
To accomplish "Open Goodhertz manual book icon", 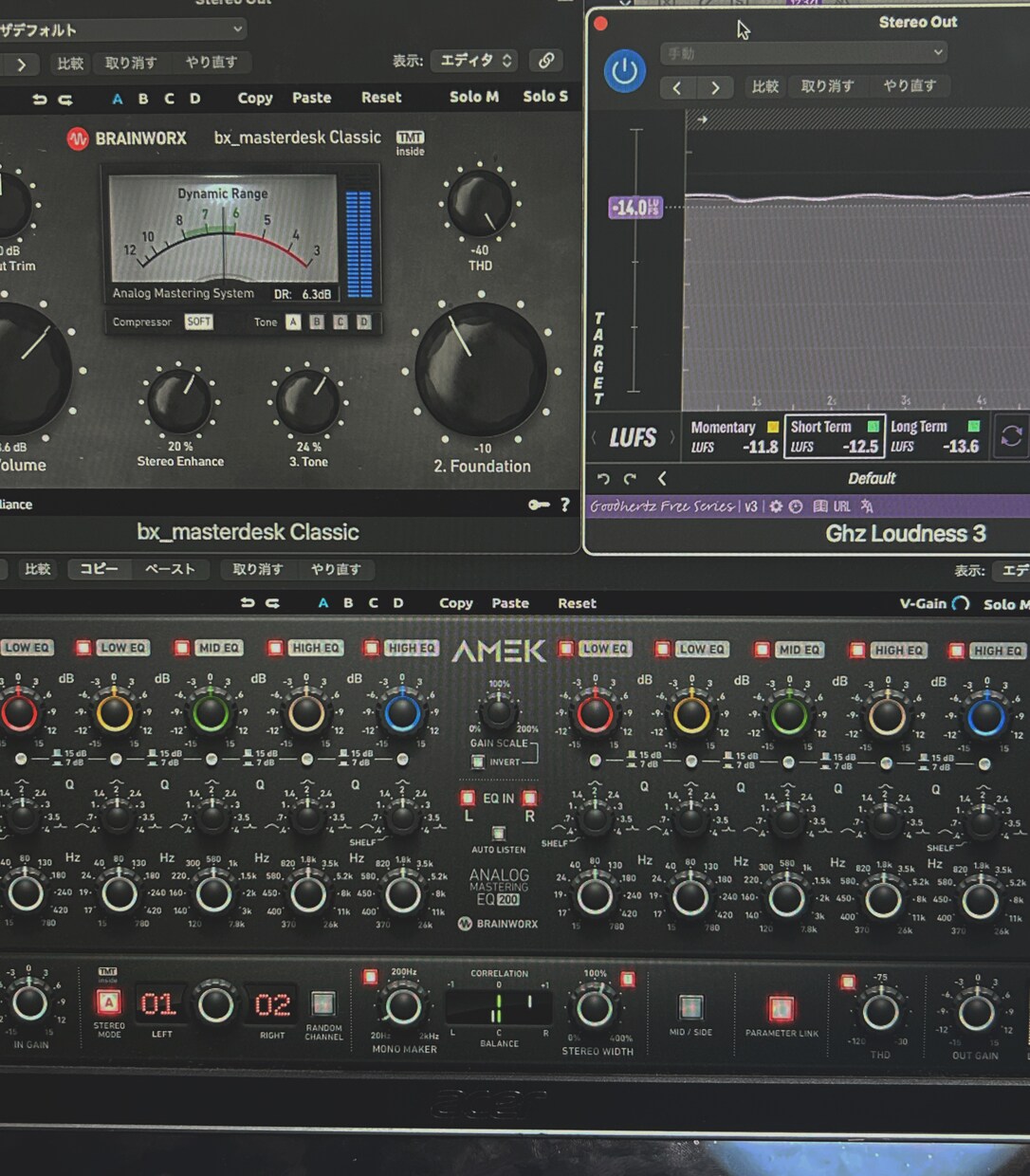I will tap(820, 506).
